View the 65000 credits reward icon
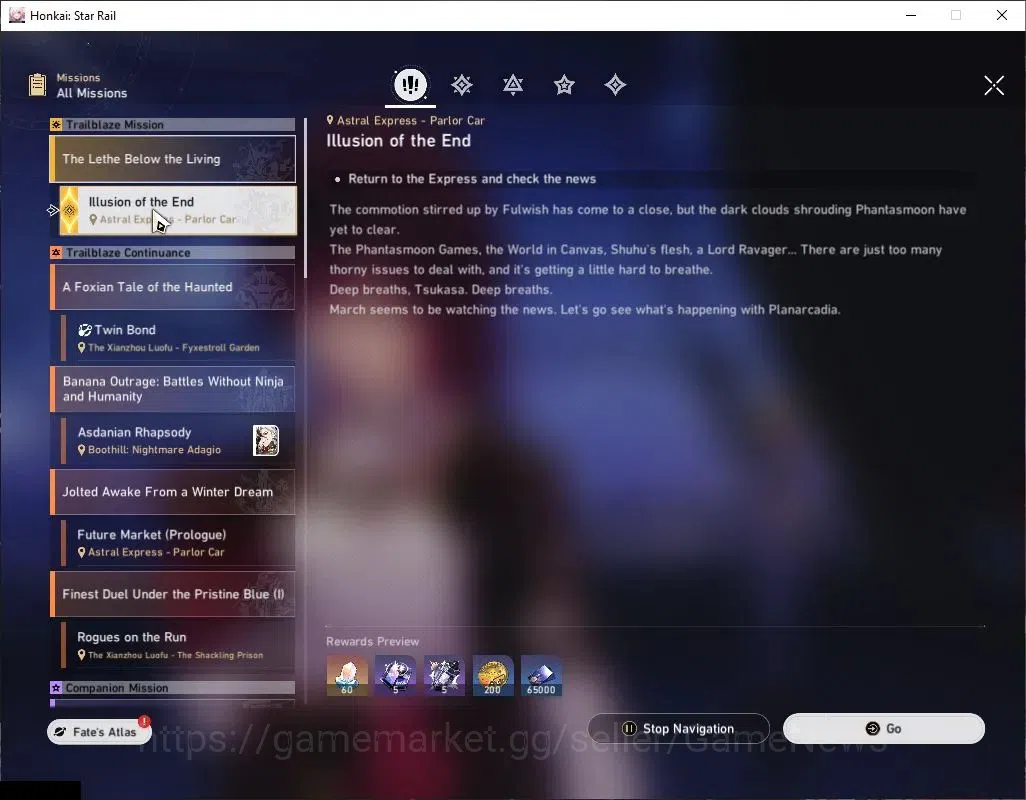Image resolution: width=1026 pixels, height=800 pixels. coord(541,676)
